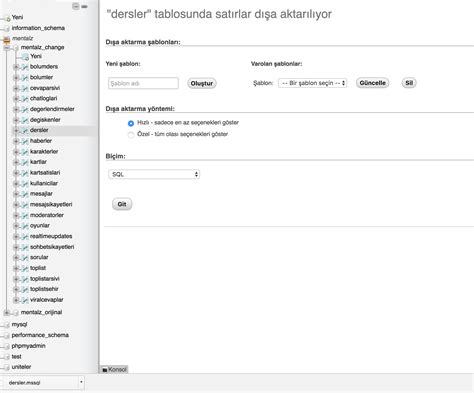Screen dimensions: 474x393
Task: Open the haberler table
Action: pyautogui.click(x=41, y=141)
